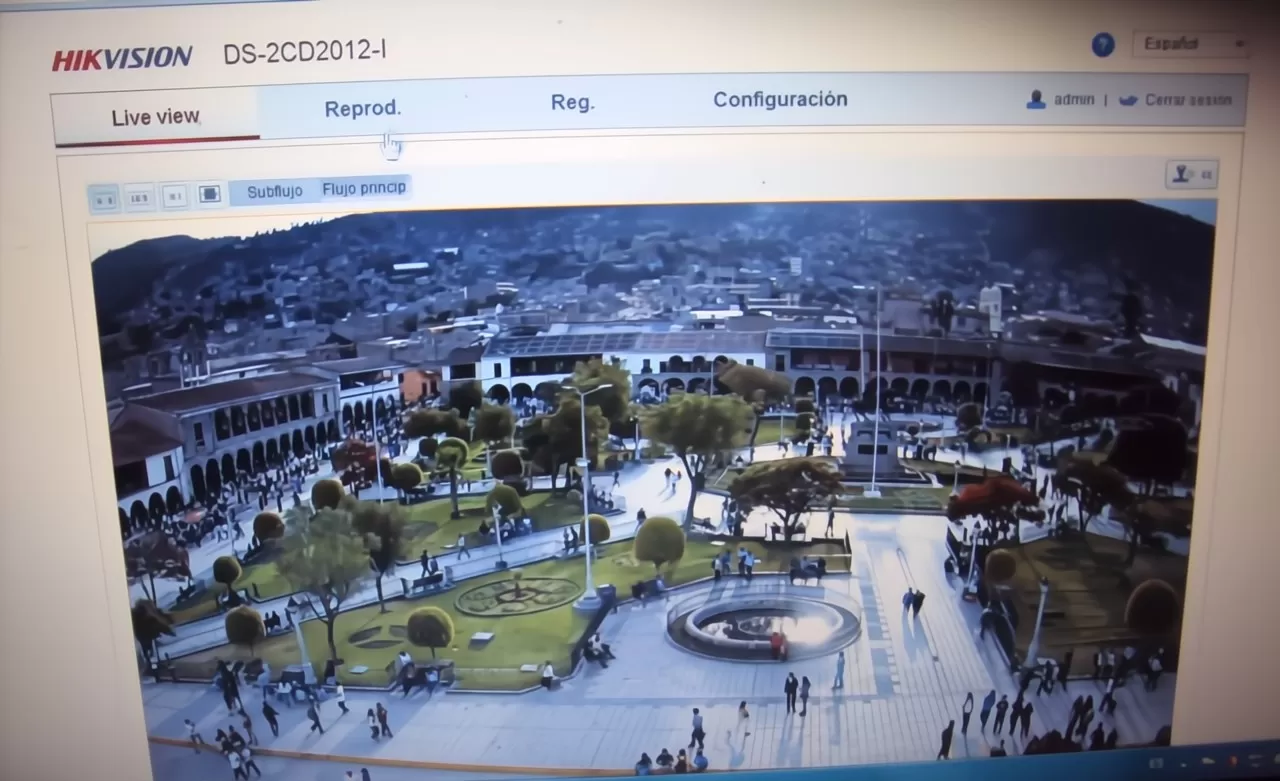
Task: Click the admin user profile icon
Action: [1036, 100]
